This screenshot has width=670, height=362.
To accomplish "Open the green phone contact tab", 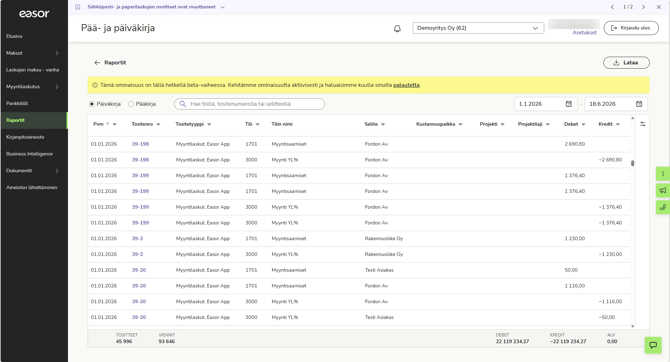I will pyautogui.click(x=663, y=207).
